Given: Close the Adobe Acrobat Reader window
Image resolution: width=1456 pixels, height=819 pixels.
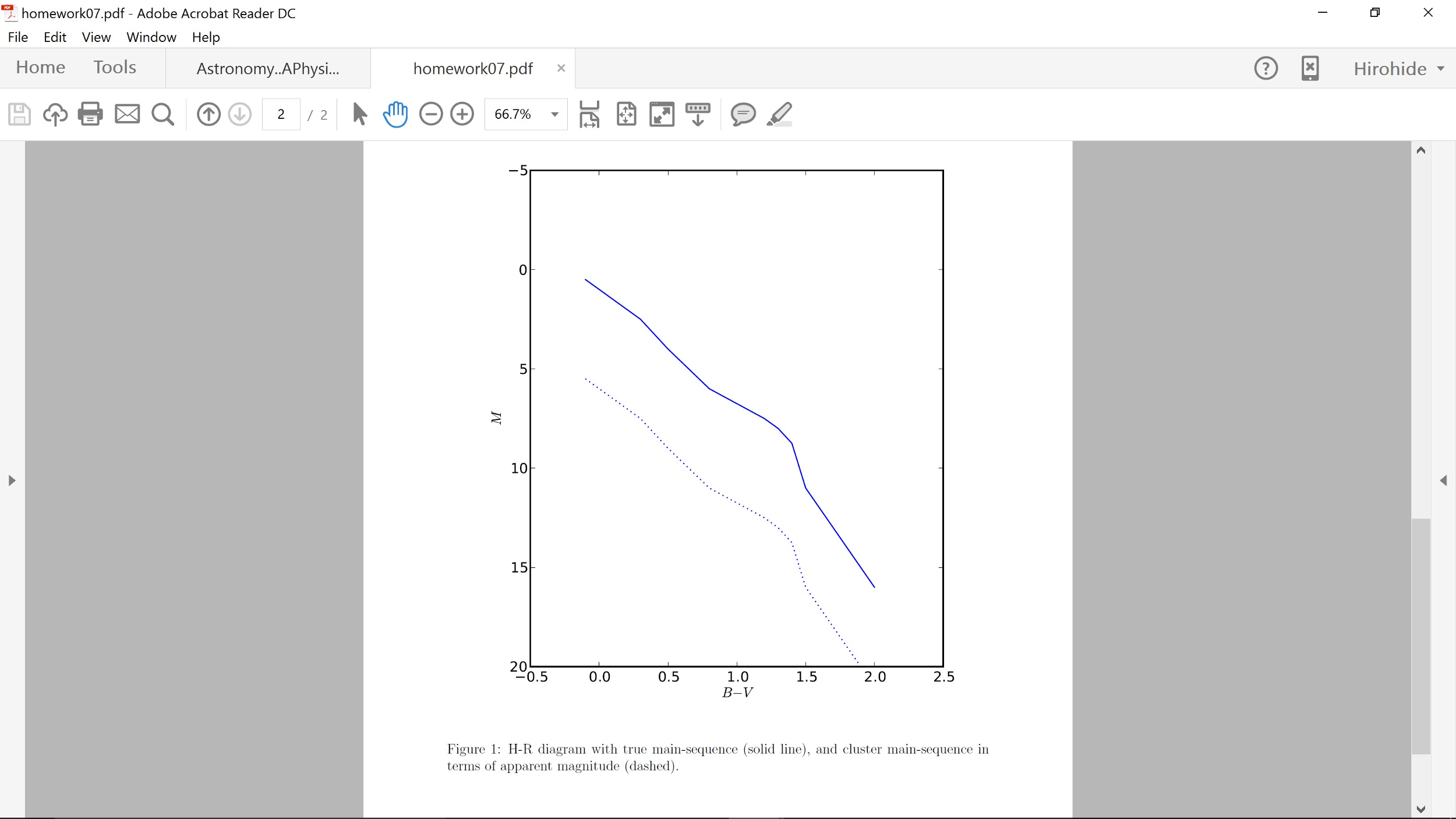Looking at the screenshot, I should (x=1428, y=13).
